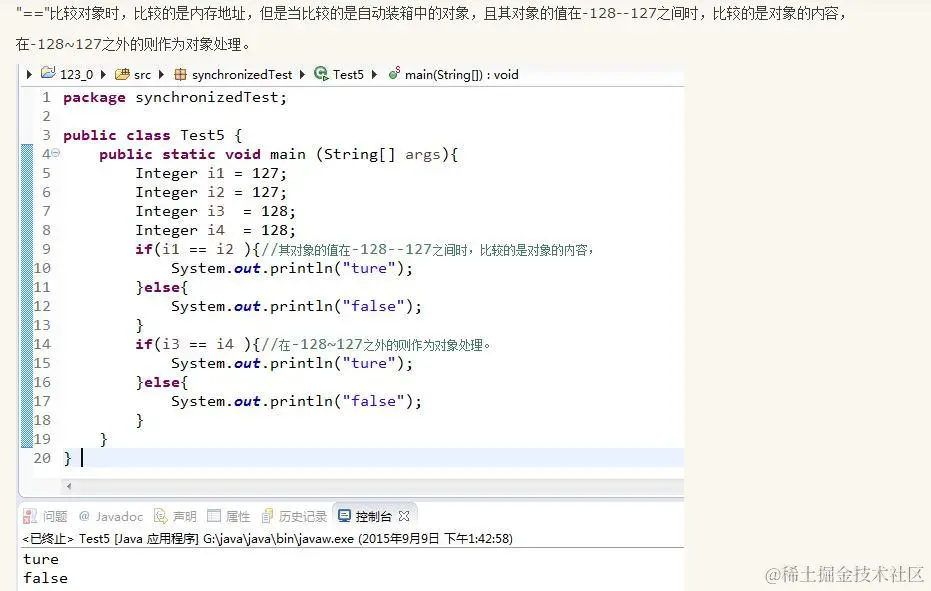Click the 控制台 (Console) tab icon

coord(344,516)
